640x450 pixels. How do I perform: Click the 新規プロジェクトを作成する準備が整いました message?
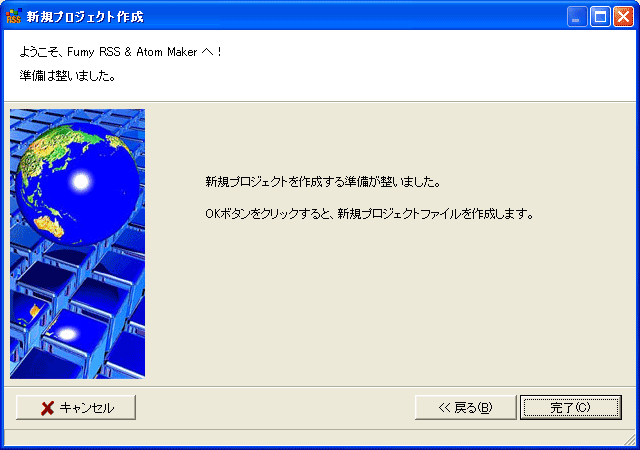pyautogui.click(x=323, y=182)
